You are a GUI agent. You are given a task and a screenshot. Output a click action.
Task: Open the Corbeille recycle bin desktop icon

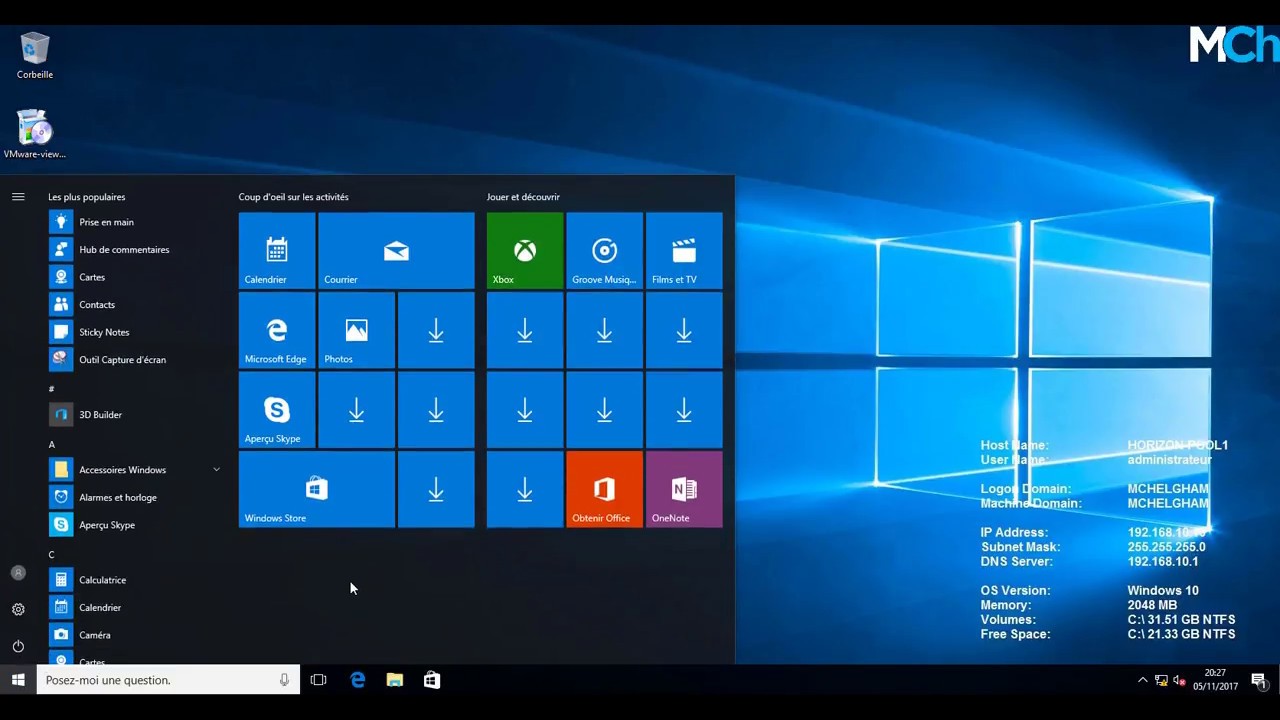pyautogui.click(x=35, y=56)
